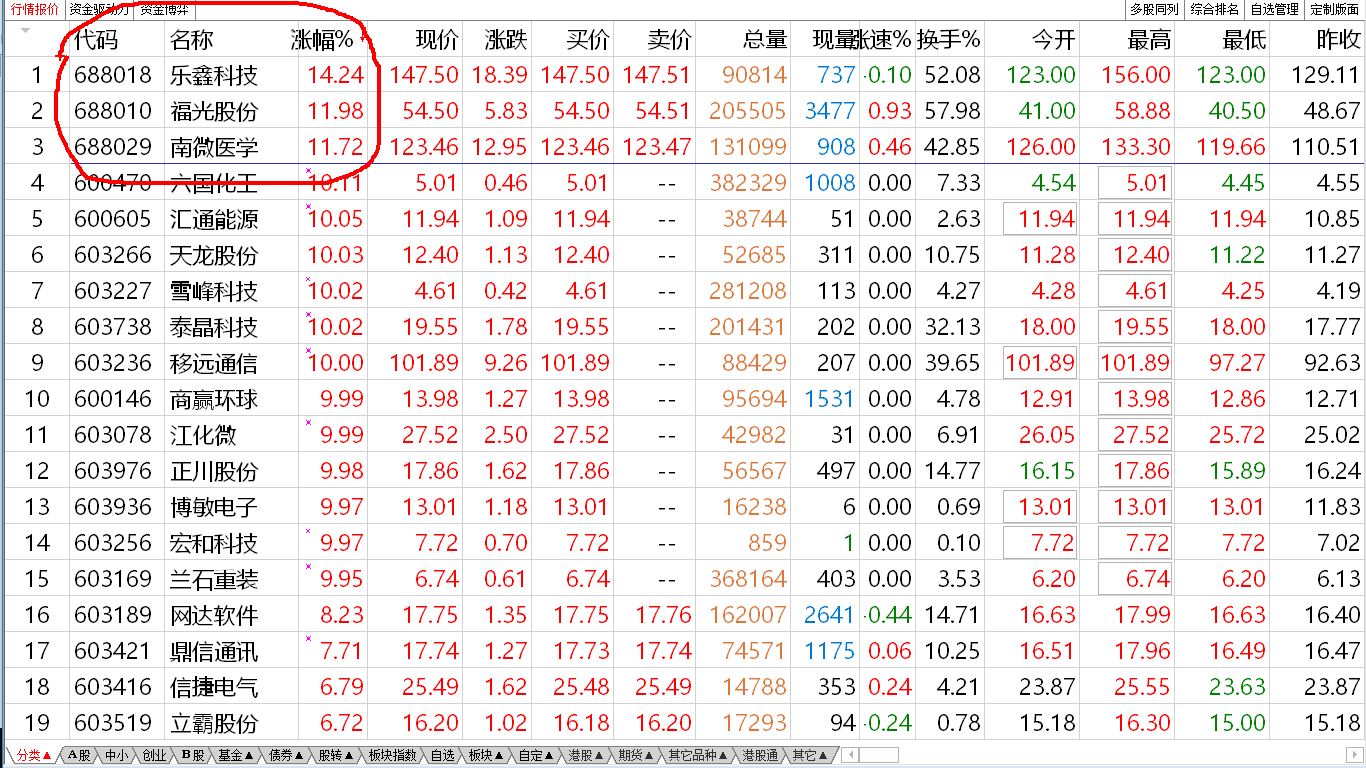
Task: Expand the 其它品种 tab menu
Action: tap(698, 755)
